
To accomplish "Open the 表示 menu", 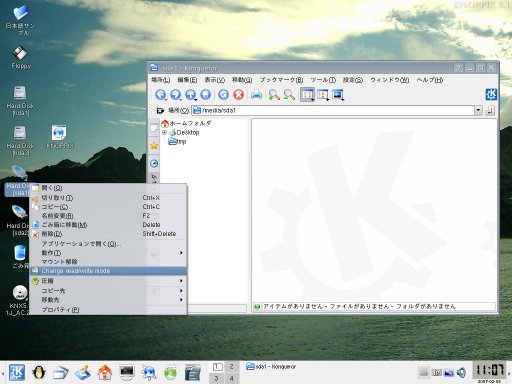I will (x=215, y=80).
